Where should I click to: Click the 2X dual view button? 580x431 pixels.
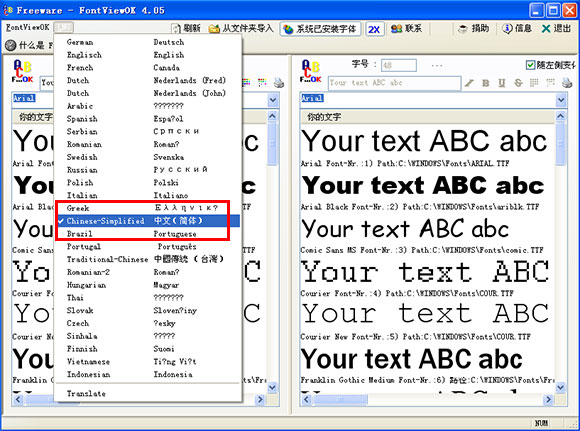374,29
